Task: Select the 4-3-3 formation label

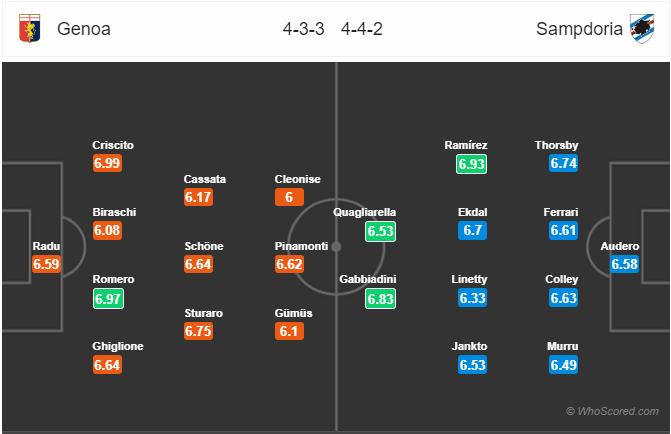Action: tap(303, 29)
